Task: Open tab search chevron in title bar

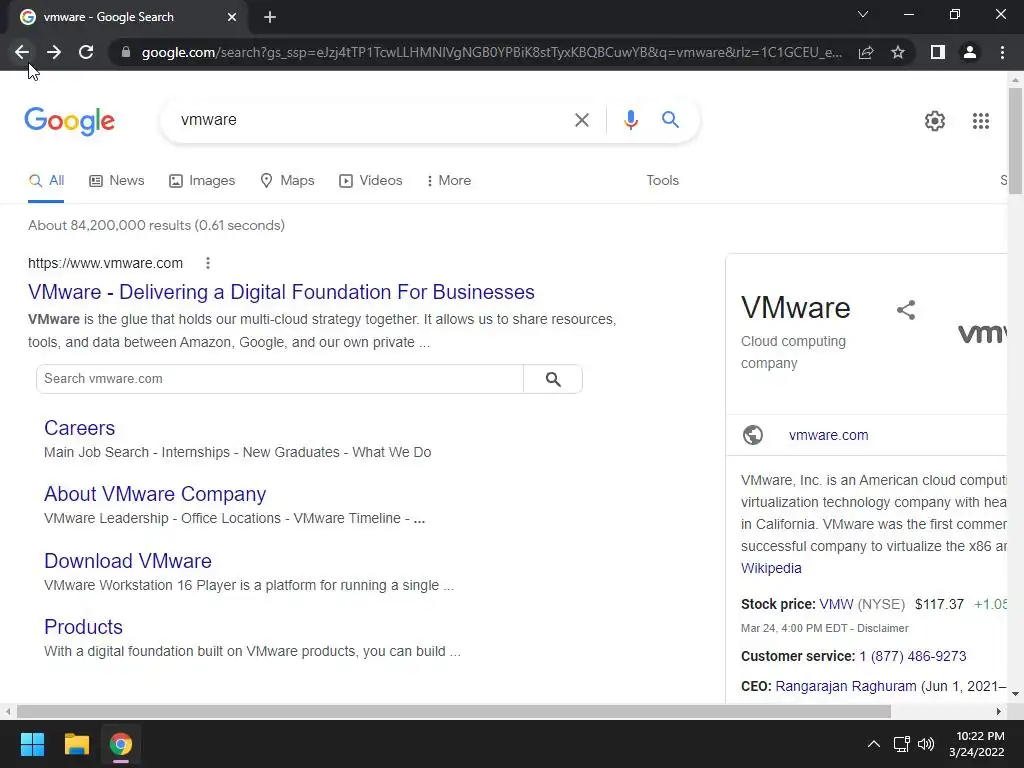Action: click(863, 14)
